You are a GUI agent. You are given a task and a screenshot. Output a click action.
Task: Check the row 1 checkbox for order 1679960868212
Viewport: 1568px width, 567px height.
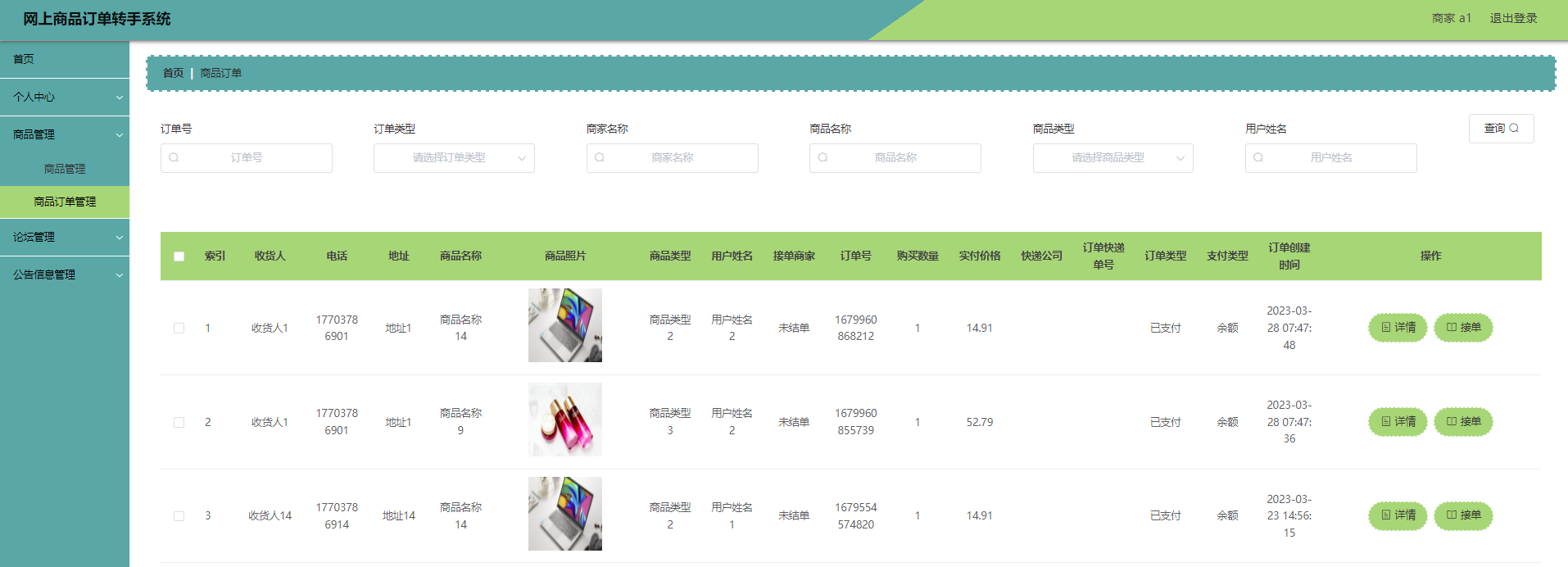click(x=179, y=328)
